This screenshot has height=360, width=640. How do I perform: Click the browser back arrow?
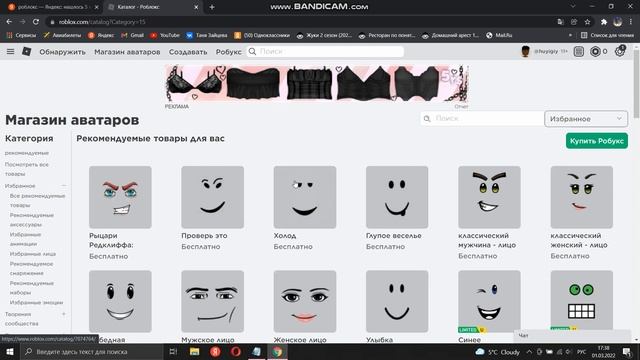[9, 22]
